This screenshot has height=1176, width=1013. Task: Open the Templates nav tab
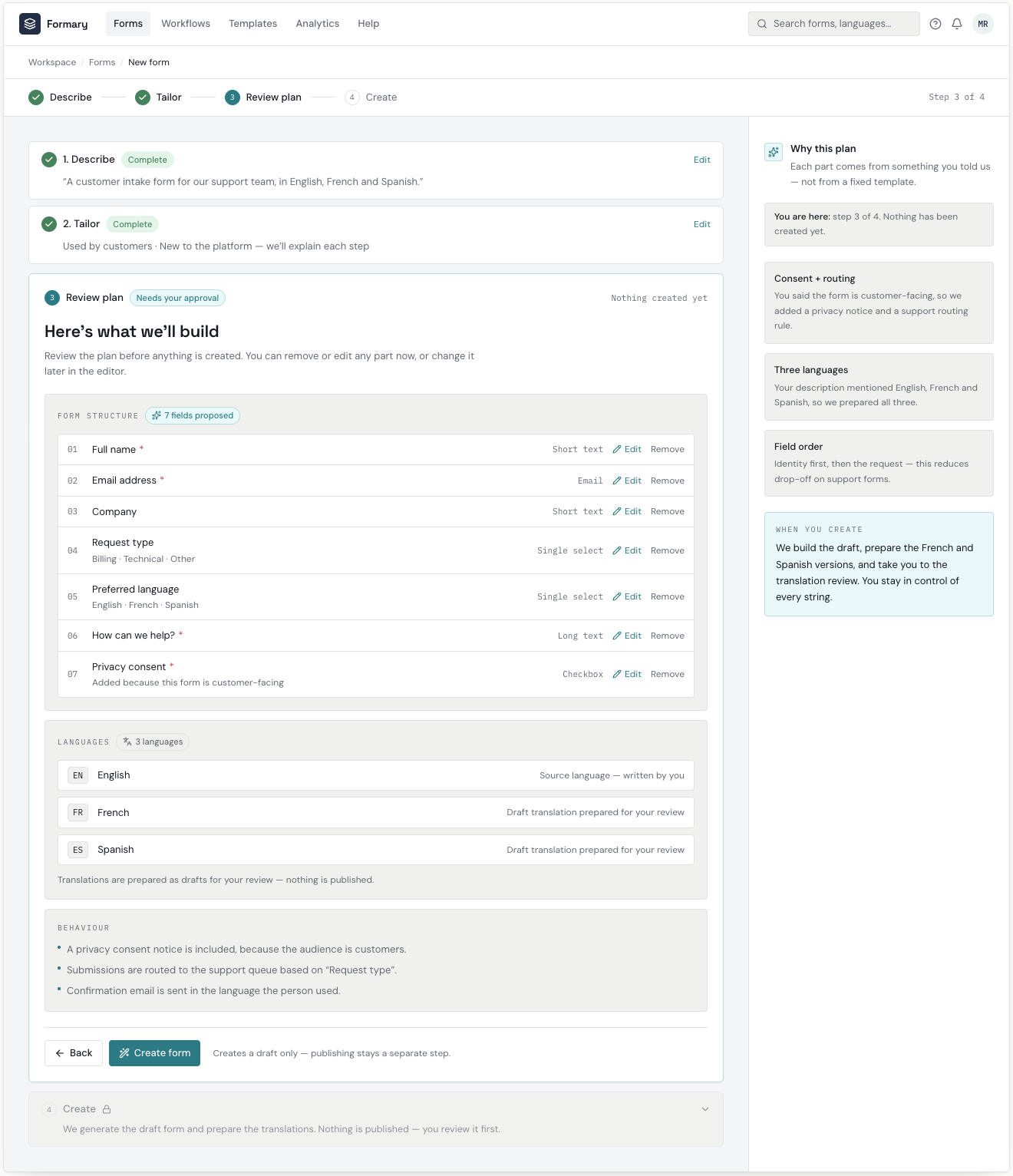253,24
